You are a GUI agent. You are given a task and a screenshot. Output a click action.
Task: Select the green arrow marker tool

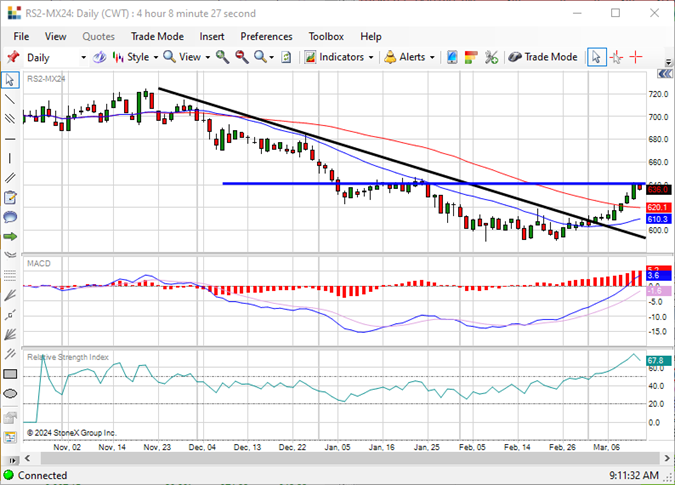tap(10, 236)
